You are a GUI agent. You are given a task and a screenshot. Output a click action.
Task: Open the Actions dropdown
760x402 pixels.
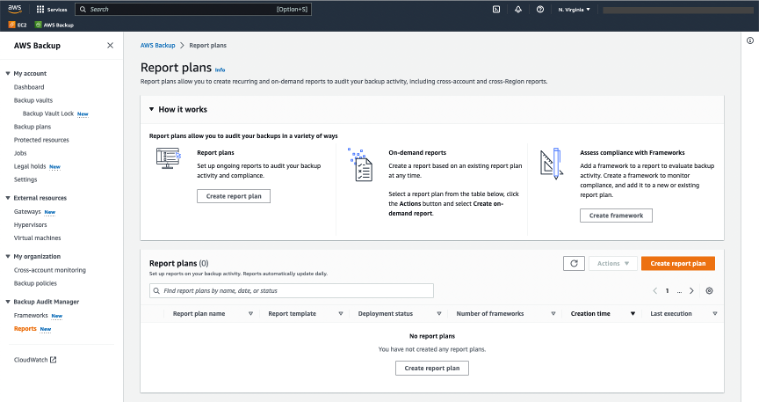coord(613,263)
